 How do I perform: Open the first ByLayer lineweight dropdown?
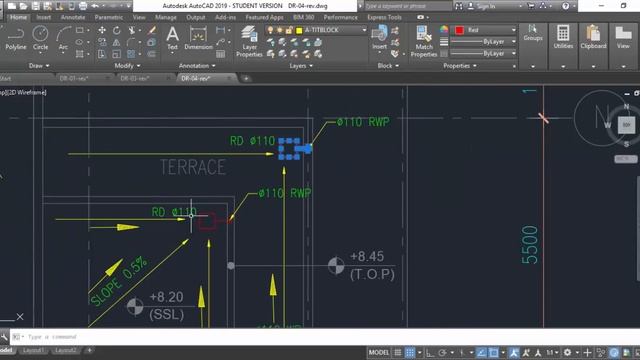pyautogui.click(x=513, y=42)
